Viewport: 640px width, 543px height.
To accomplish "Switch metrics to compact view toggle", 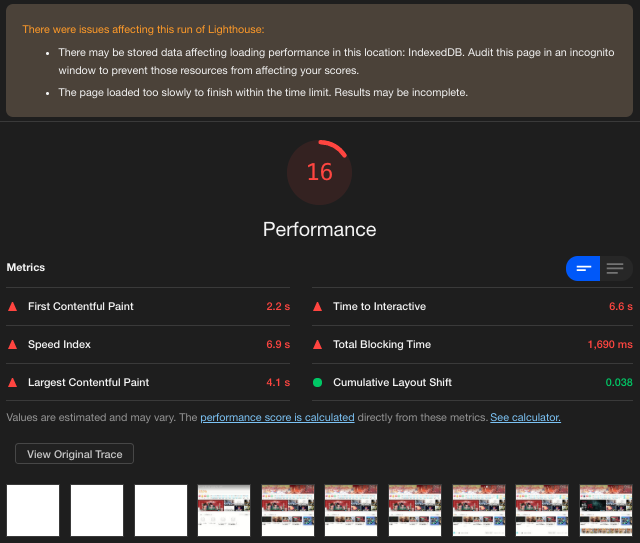I will click(583, 268).
